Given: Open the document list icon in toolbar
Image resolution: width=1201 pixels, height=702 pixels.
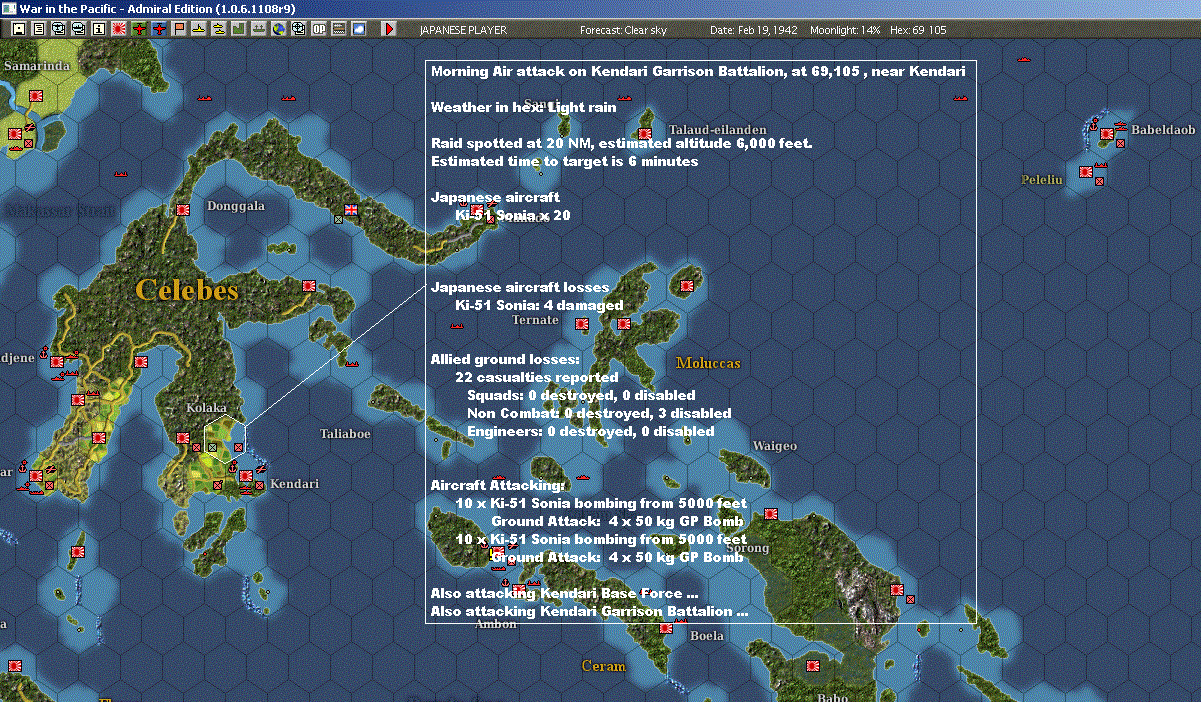Looking at the screenshot, I should [x=39, y=29].
